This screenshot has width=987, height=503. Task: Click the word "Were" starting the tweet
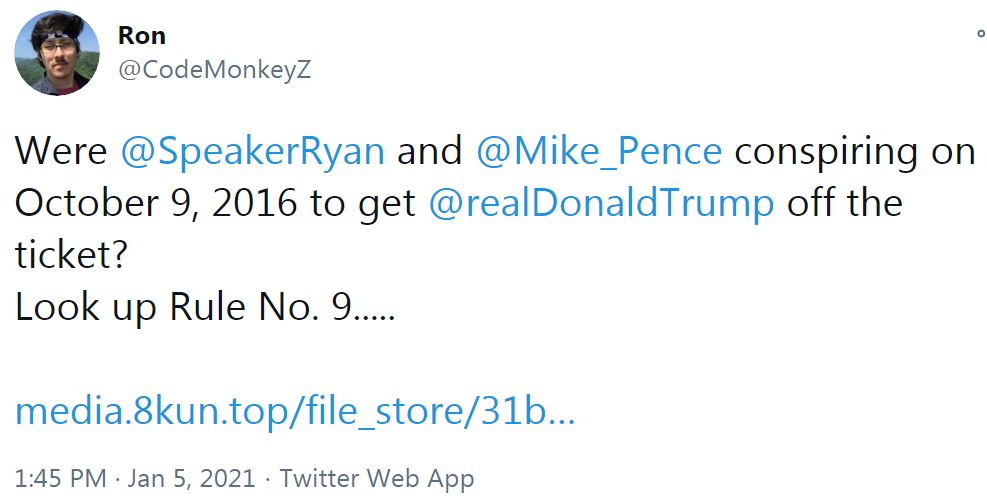click(x=61, y=152)
